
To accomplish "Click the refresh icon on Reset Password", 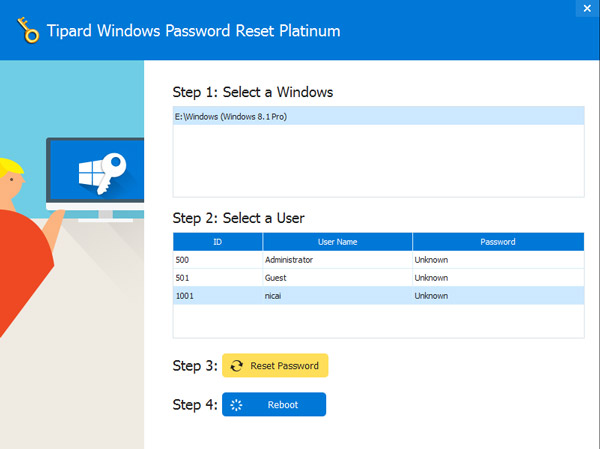I will tap(236, 366).
